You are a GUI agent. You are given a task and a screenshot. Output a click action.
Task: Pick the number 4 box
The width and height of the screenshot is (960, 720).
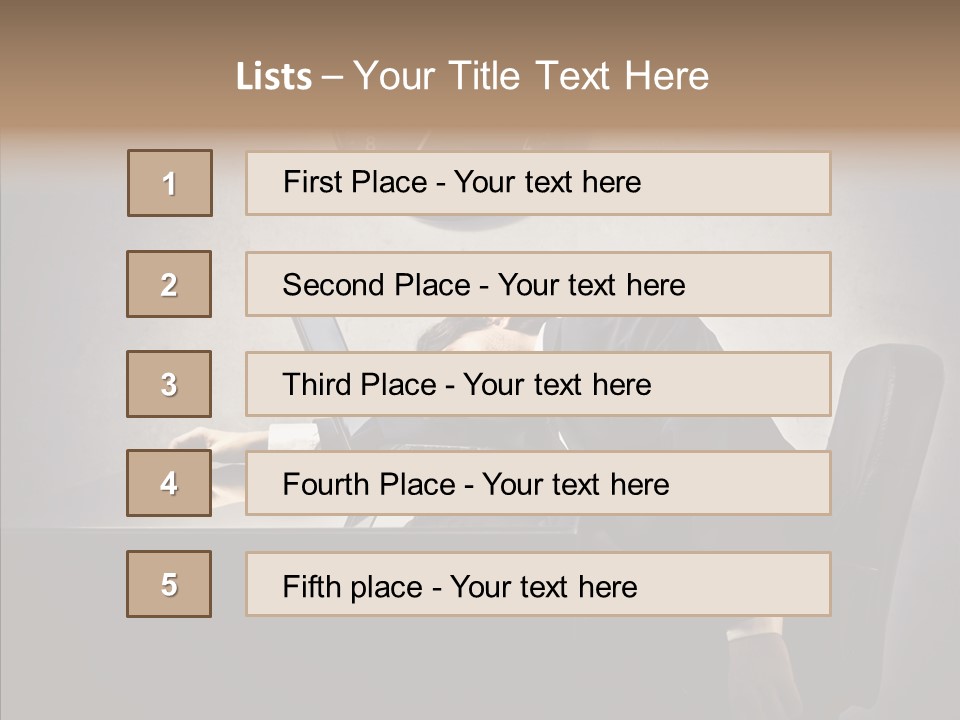(x=169, y=483)
